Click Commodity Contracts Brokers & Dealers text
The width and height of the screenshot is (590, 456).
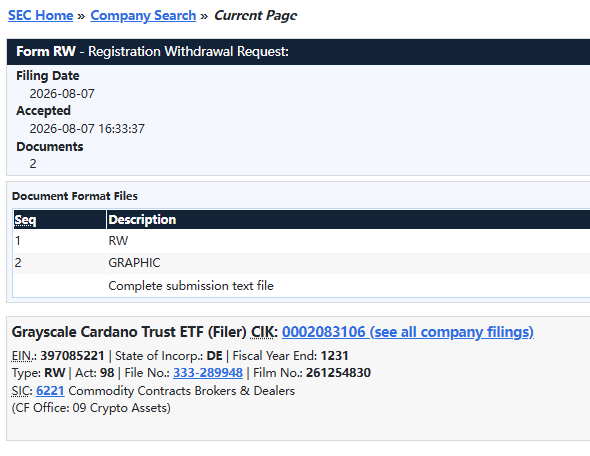point(181,391)
